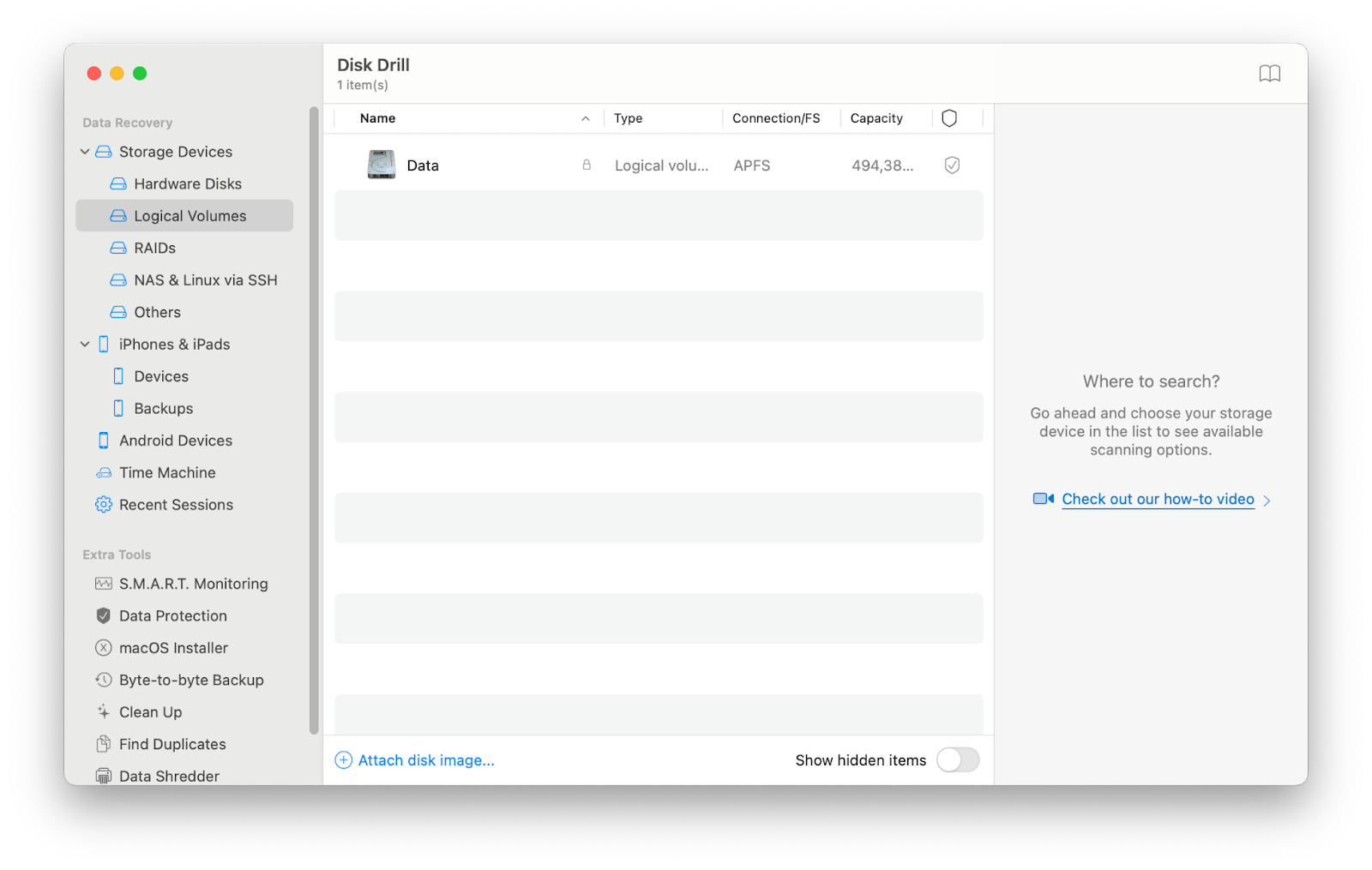The image size is (1372, 870).
Task: Click the Logical volu... type cell
Action: (x=662, y=165)
